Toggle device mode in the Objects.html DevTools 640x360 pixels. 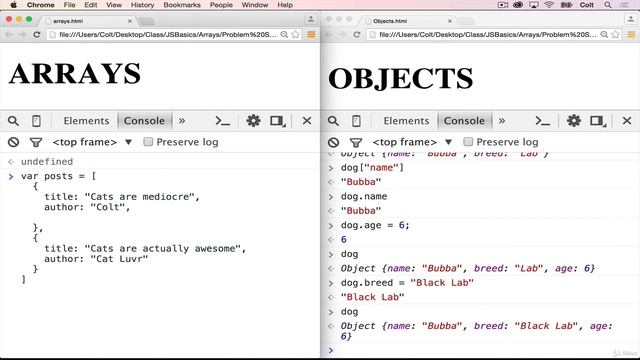356,121
